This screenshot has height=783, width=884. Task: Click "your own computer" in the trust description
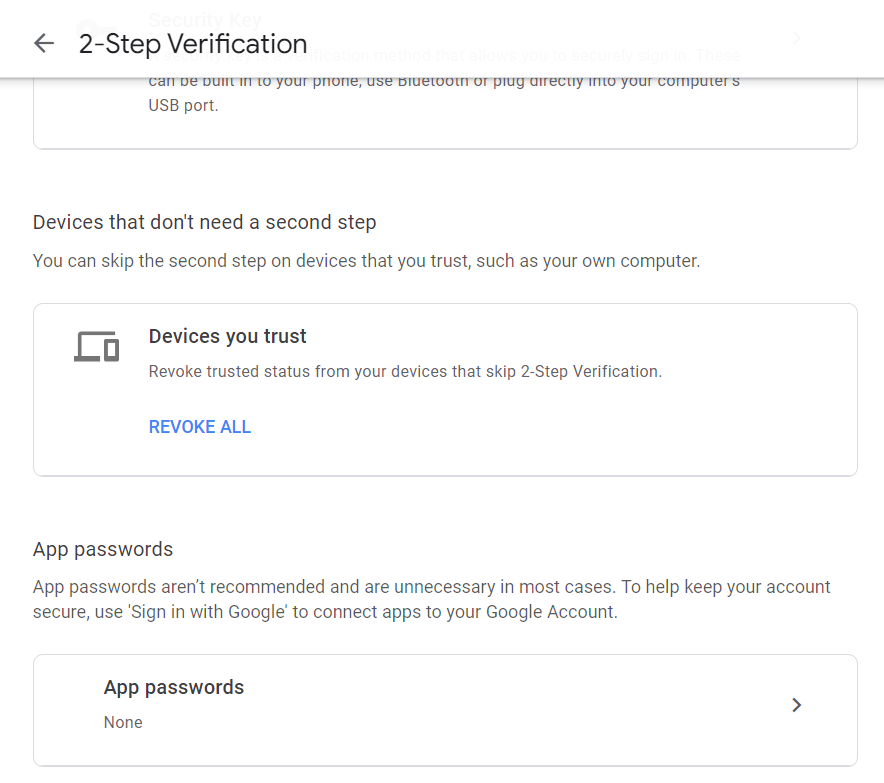620,261
